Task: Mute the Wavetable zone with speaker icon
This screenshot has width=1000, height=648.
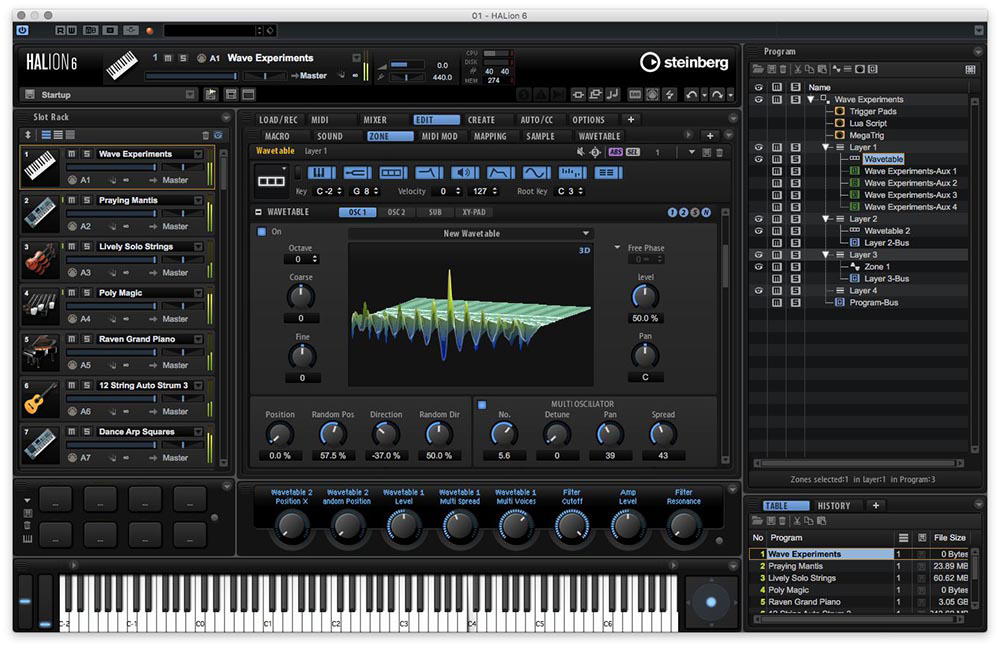Action: coord(580,152)
